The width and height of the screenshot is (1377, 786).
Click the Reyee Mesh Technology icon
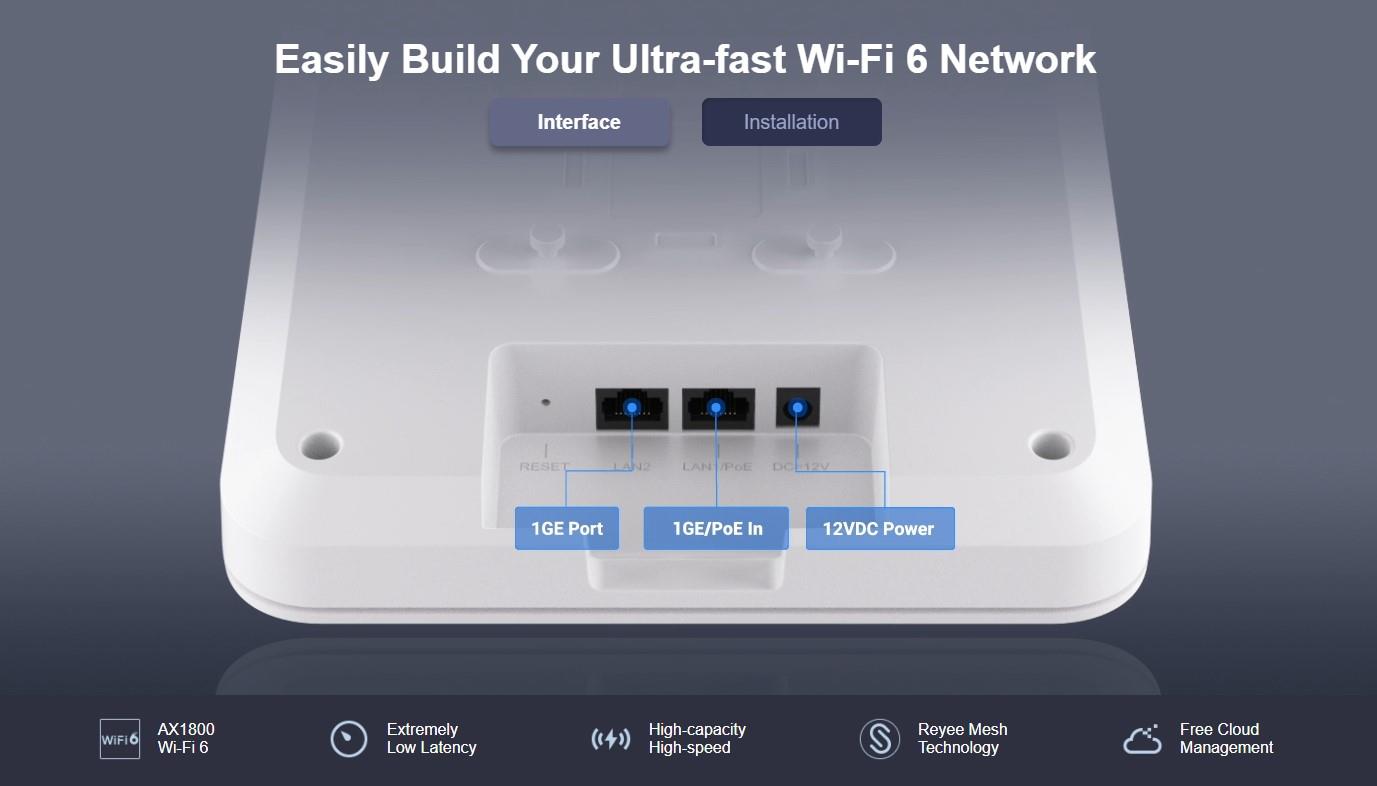click(x=880, y=739)
